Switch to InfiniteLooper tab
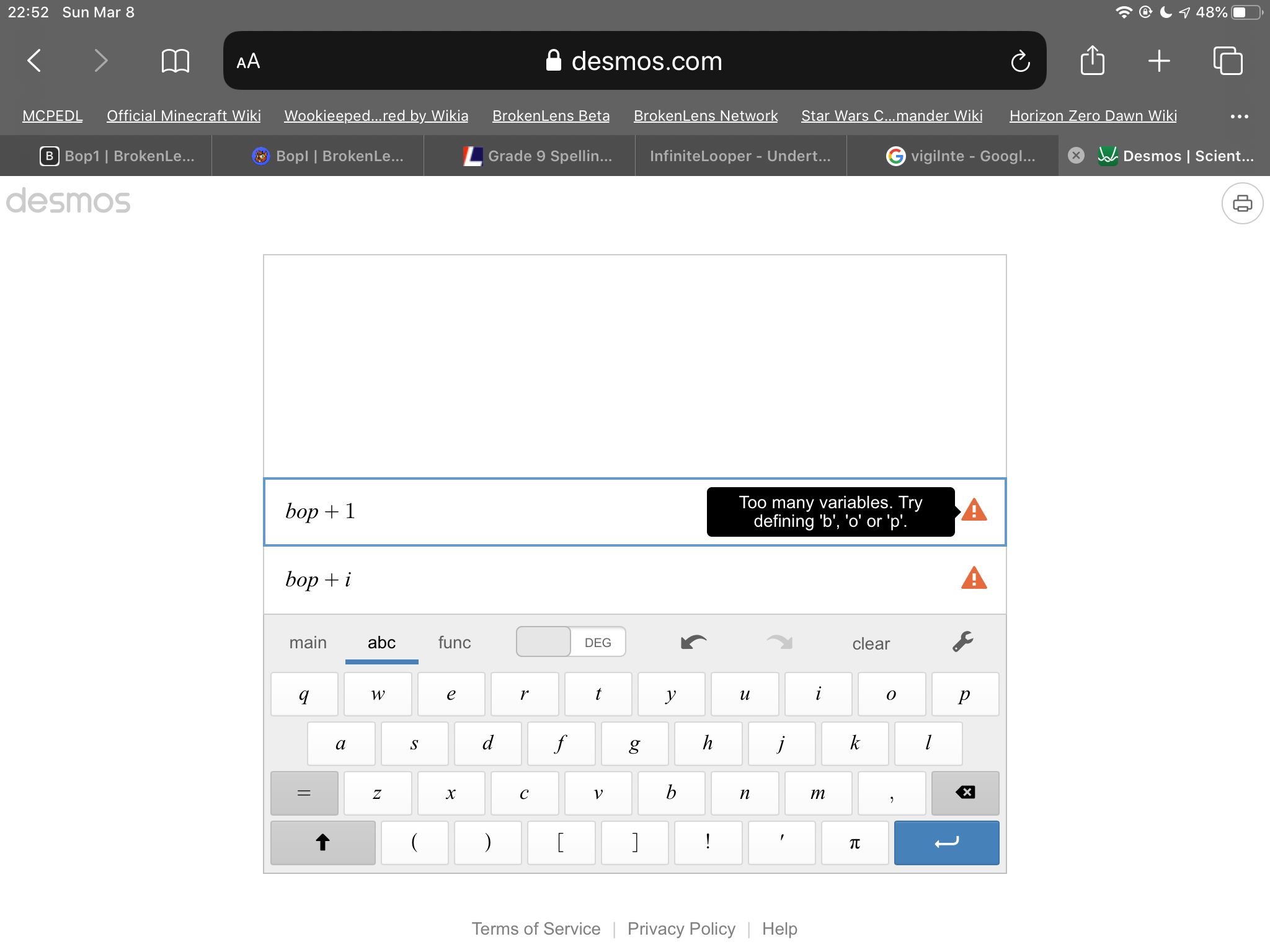The height and width of the screenshot is (952, 1270). coord(741,156)
